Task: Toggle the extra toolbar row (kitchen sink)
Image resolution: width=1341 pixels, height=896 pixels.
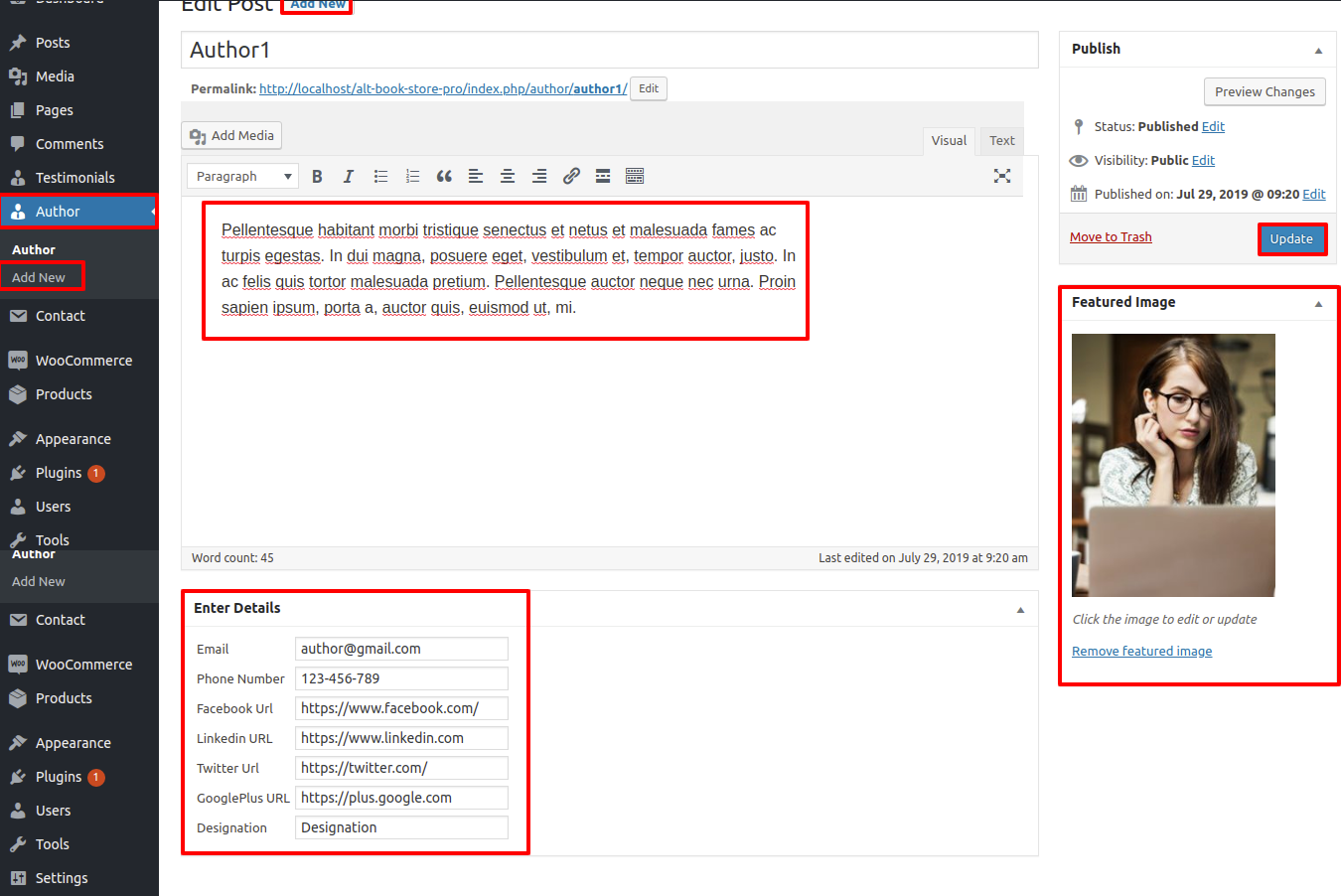Action: pos(635,176)
